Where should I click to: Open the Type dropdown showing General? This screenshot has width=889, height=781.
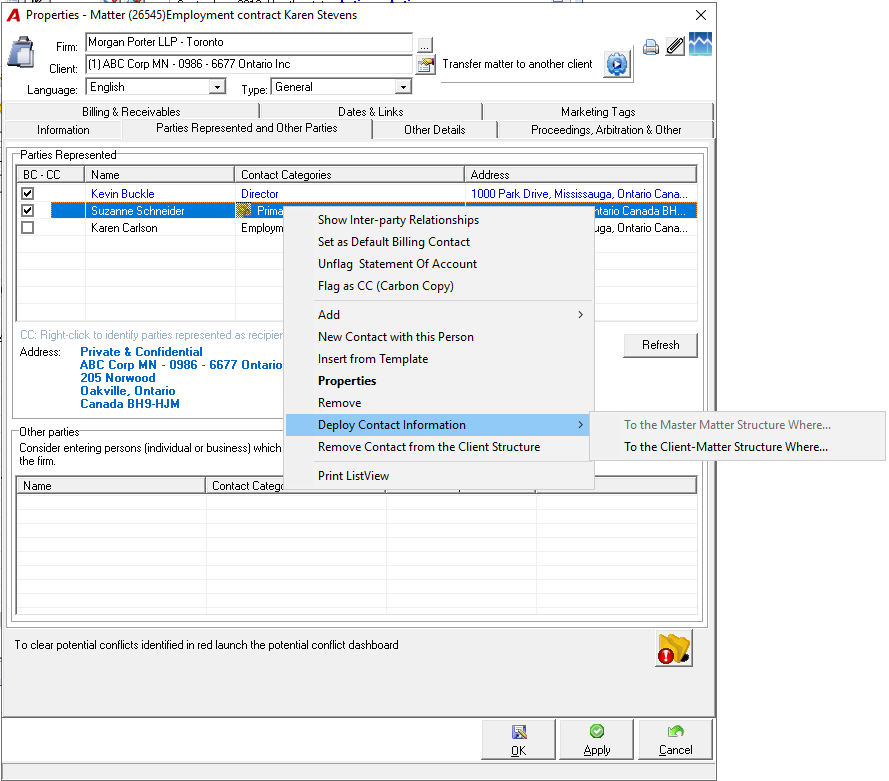tap(403, 87)
